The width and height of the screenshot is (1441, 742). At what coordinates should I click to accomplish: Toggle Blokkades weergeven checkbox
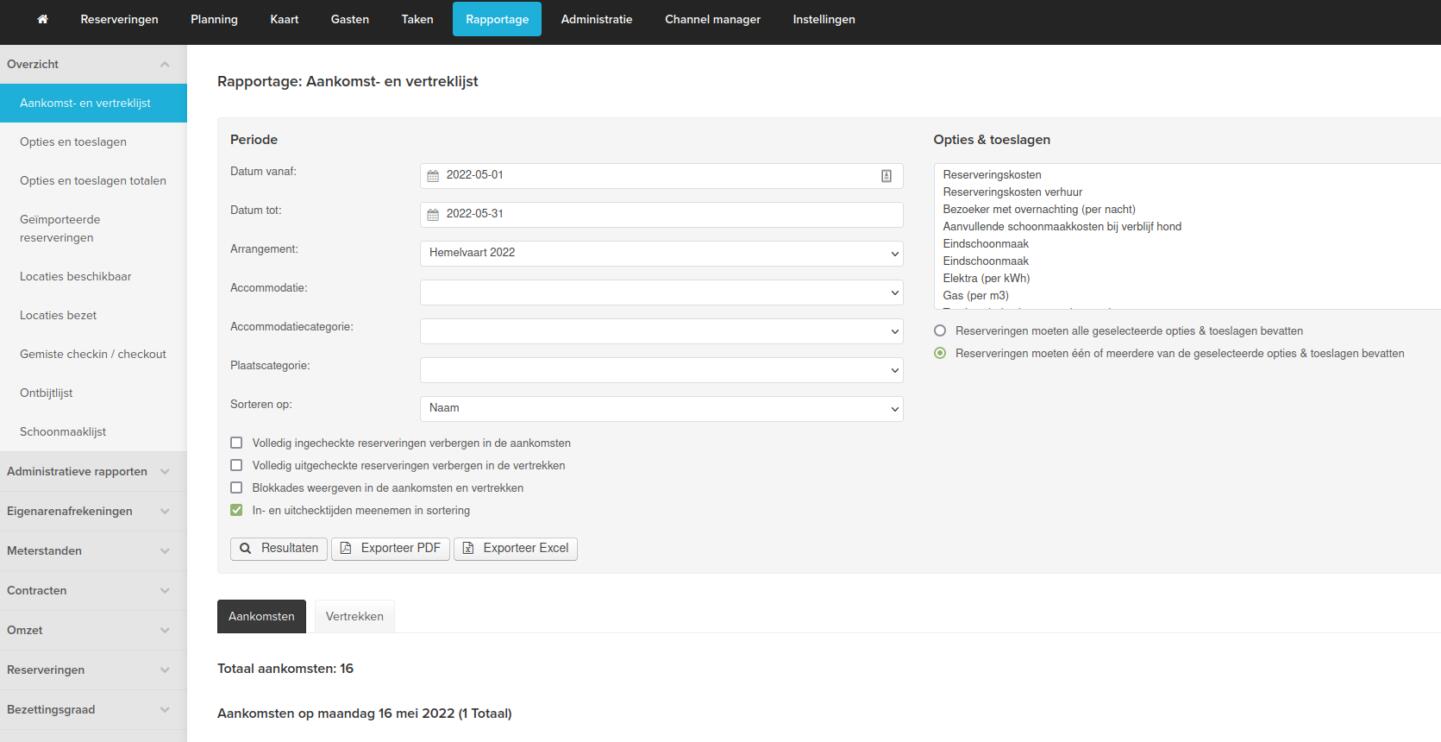[237, 488]
